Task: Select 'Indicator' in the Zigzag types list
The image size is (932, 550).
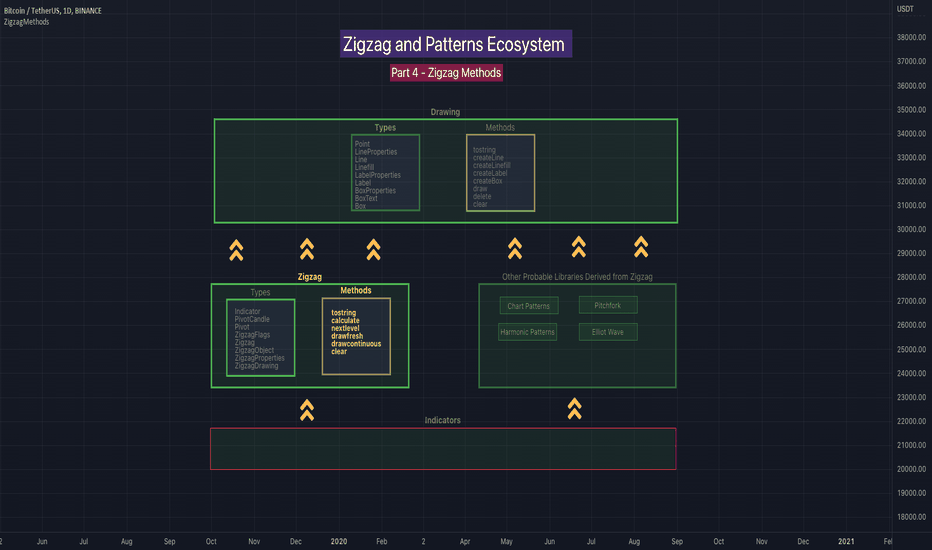Action: [x=247, y=312]
